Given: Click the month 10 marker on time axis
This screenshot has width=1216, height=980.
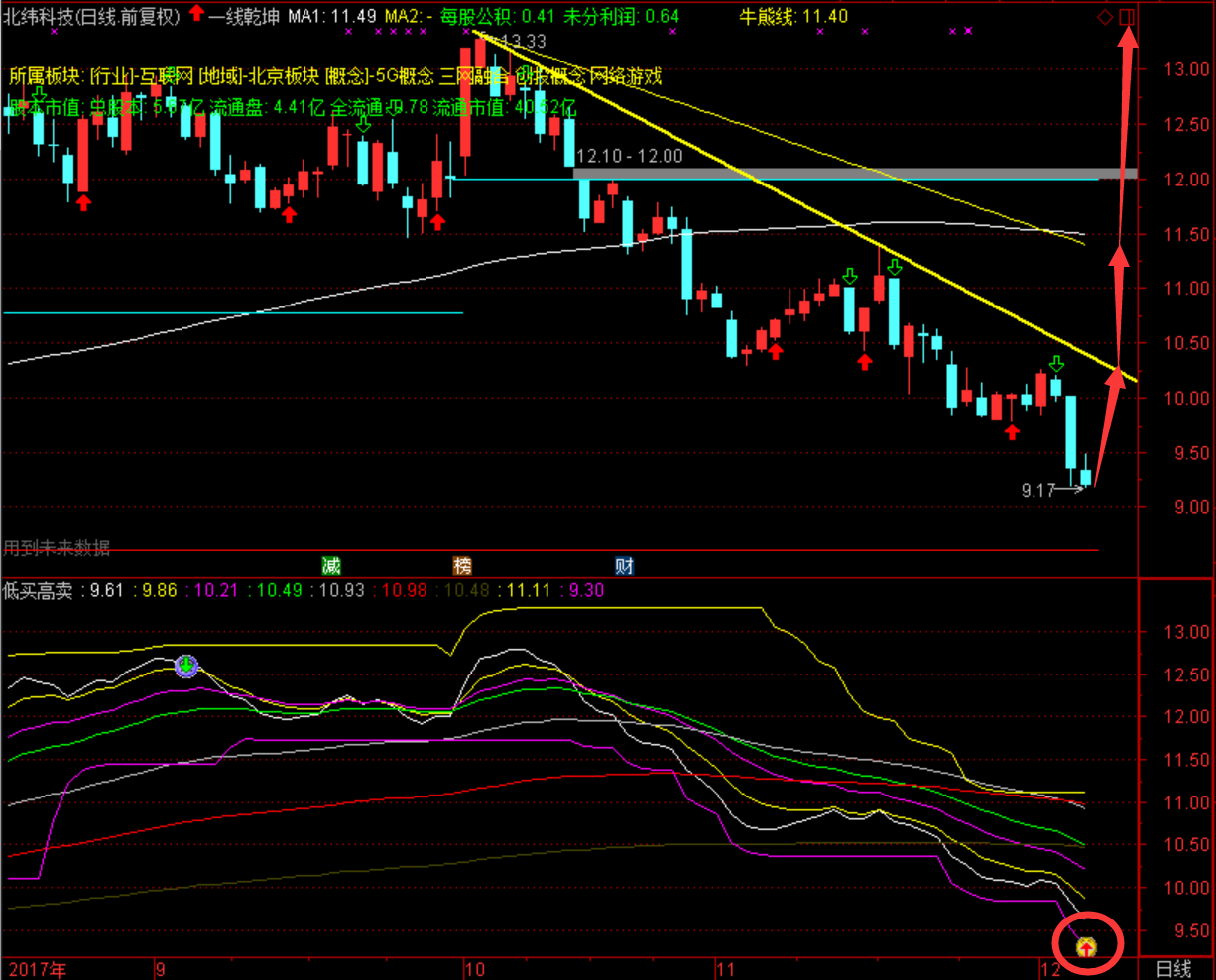Looking at the screenshot, I should point(474,969).
